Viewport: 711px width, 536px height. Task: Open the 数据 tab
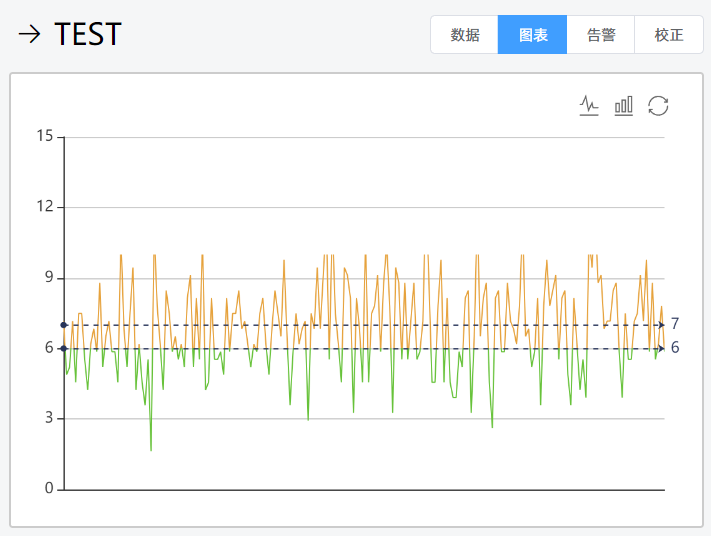(x=464, y=35)
